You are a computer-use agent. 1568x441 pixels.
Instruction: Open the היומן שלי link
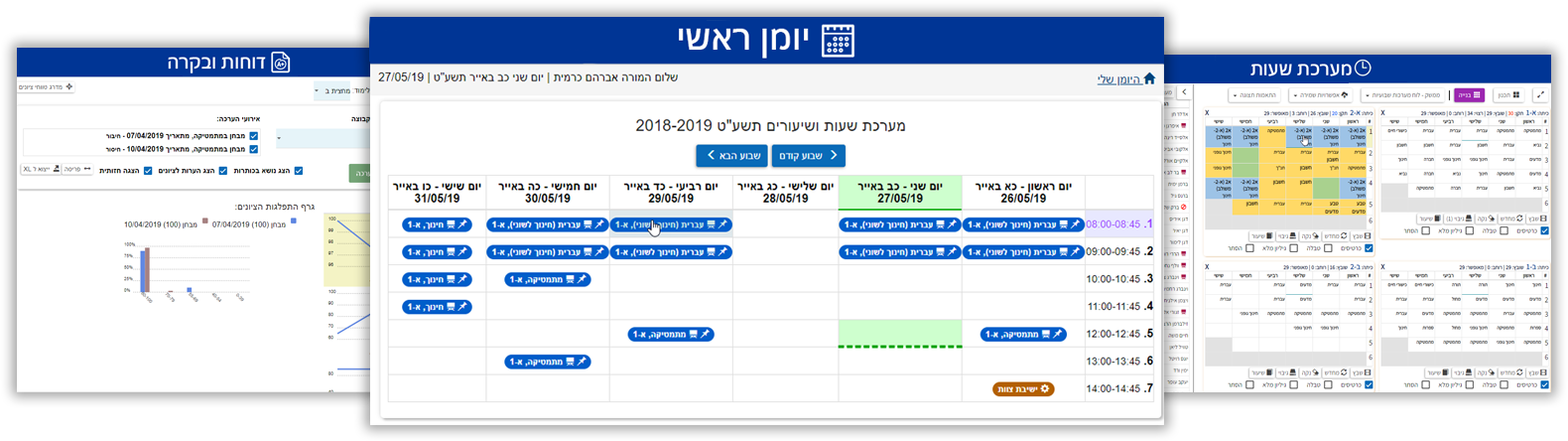point(1118,79)
